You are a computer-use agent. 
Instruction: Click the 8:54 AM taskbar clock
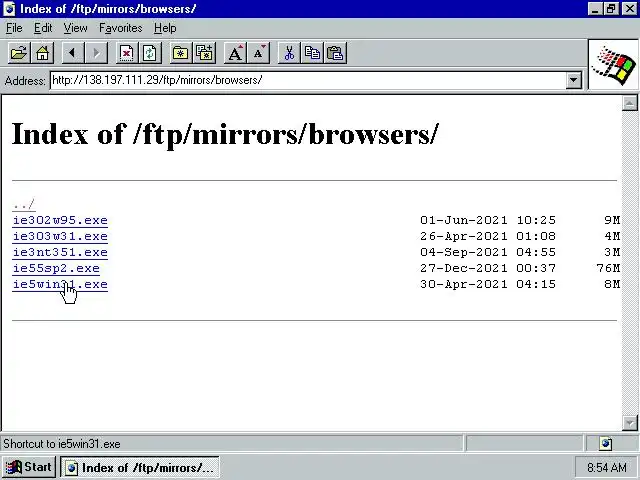[607, 467]
